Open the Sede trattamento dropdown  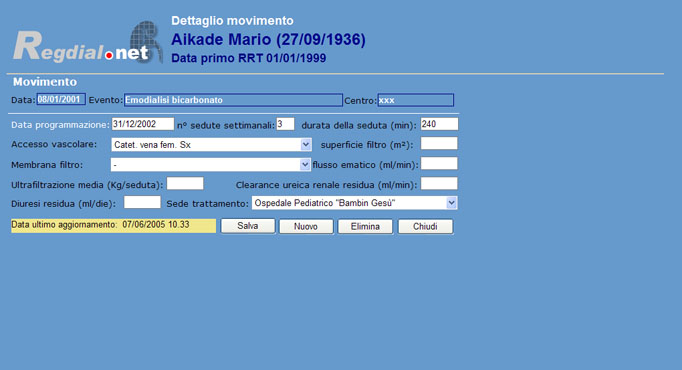pos(354,203)
